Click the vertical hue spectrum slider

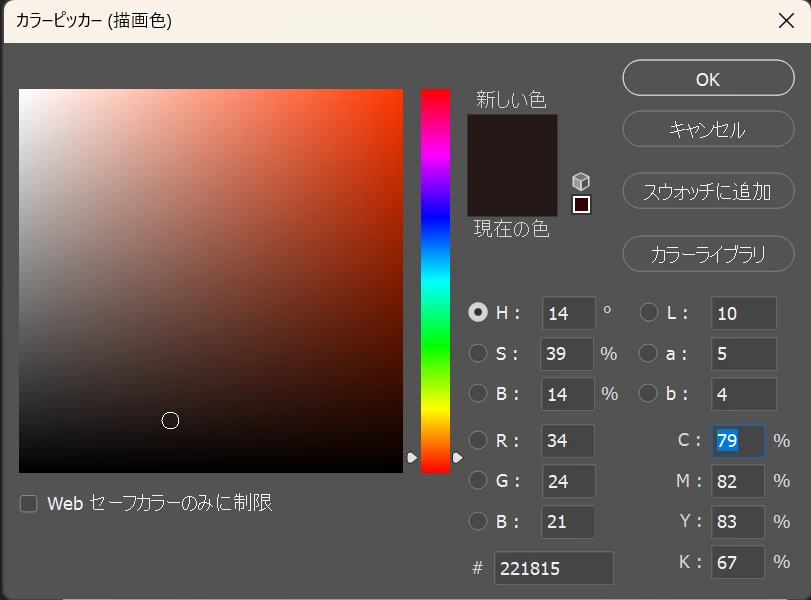[x=435, y=281]
